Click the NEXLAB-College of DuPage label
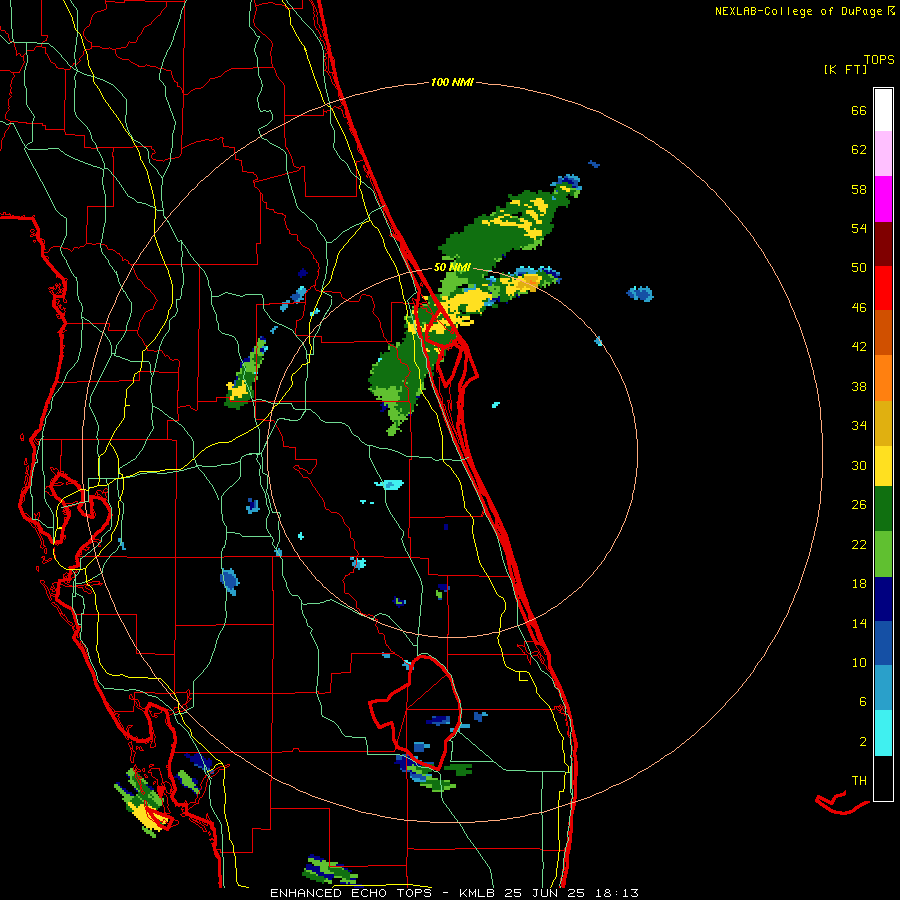 pyautogui.click(x=804, y=11)
